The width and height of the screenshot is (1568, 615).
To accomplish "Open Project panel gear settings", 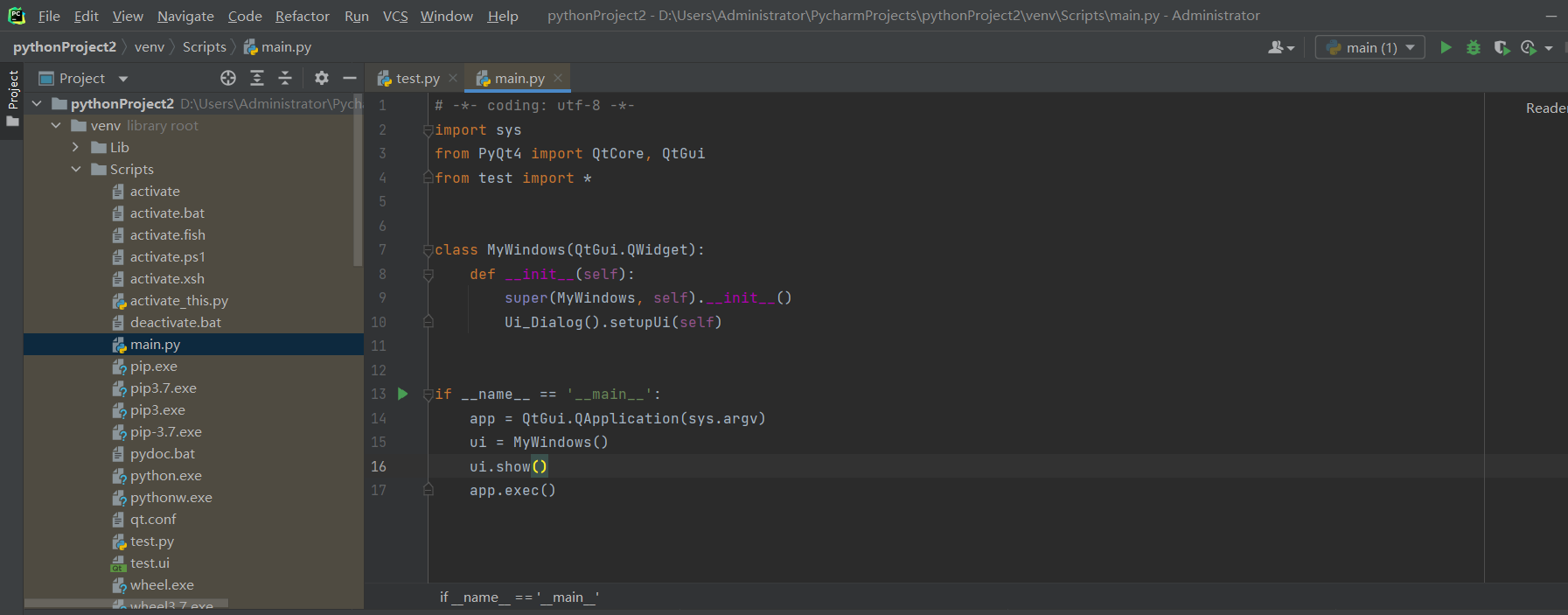I will [x=322, y=78].
